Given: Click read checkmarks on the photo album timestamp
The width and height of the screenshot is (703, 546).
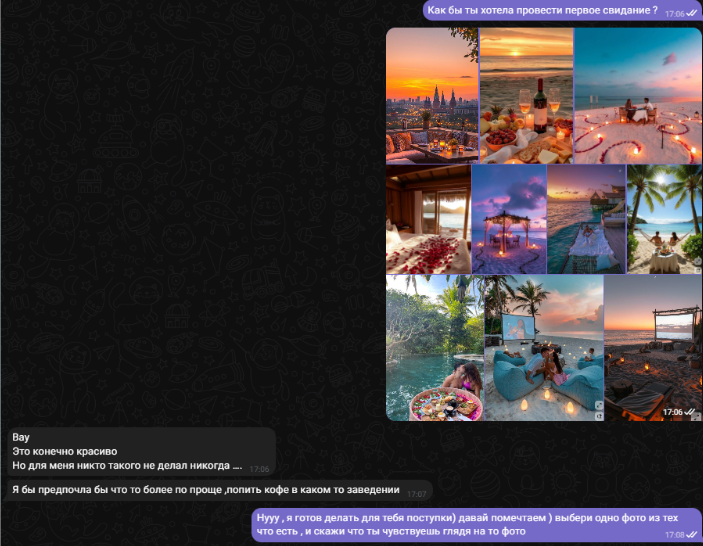Looking at the screenshot, I should (691, 412).
